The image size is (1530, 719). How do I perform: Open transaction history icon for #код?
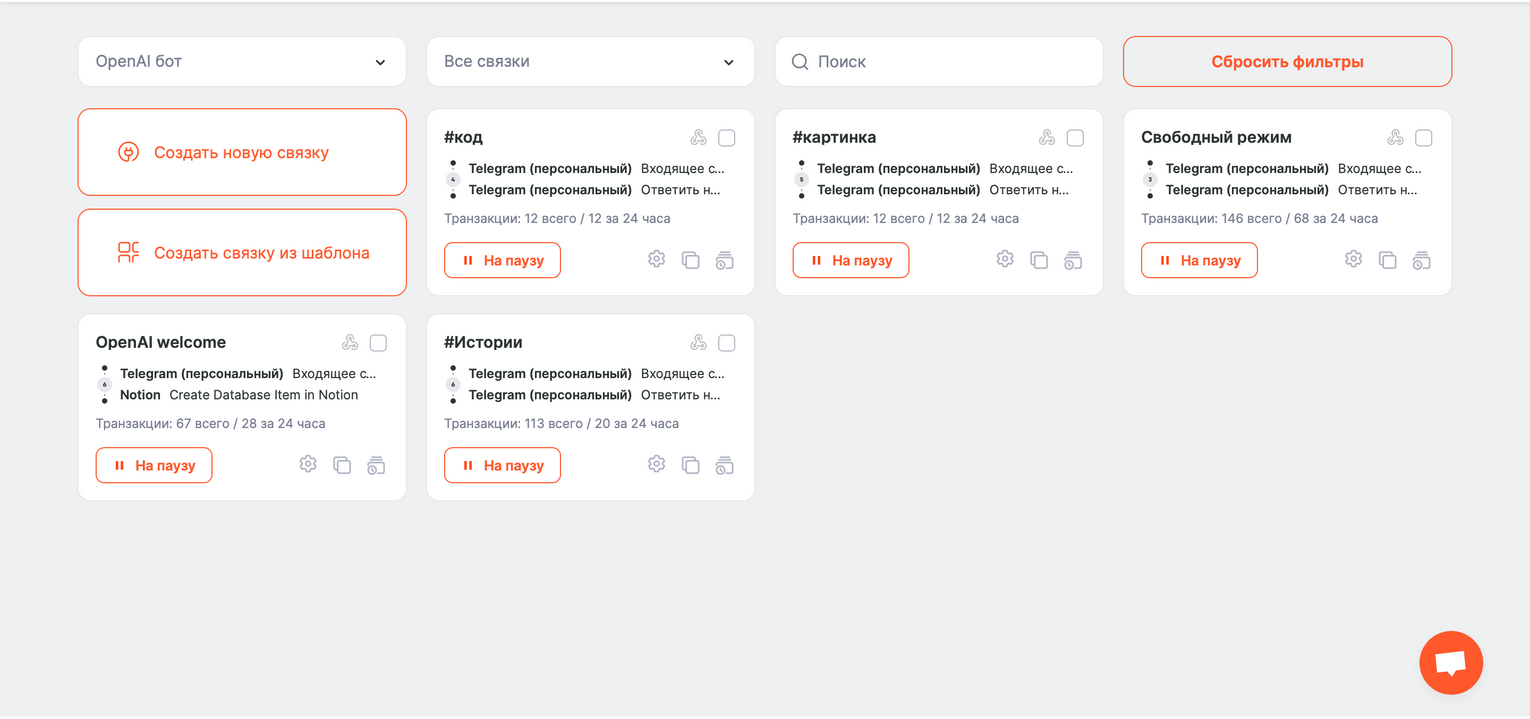coord(725,261)
